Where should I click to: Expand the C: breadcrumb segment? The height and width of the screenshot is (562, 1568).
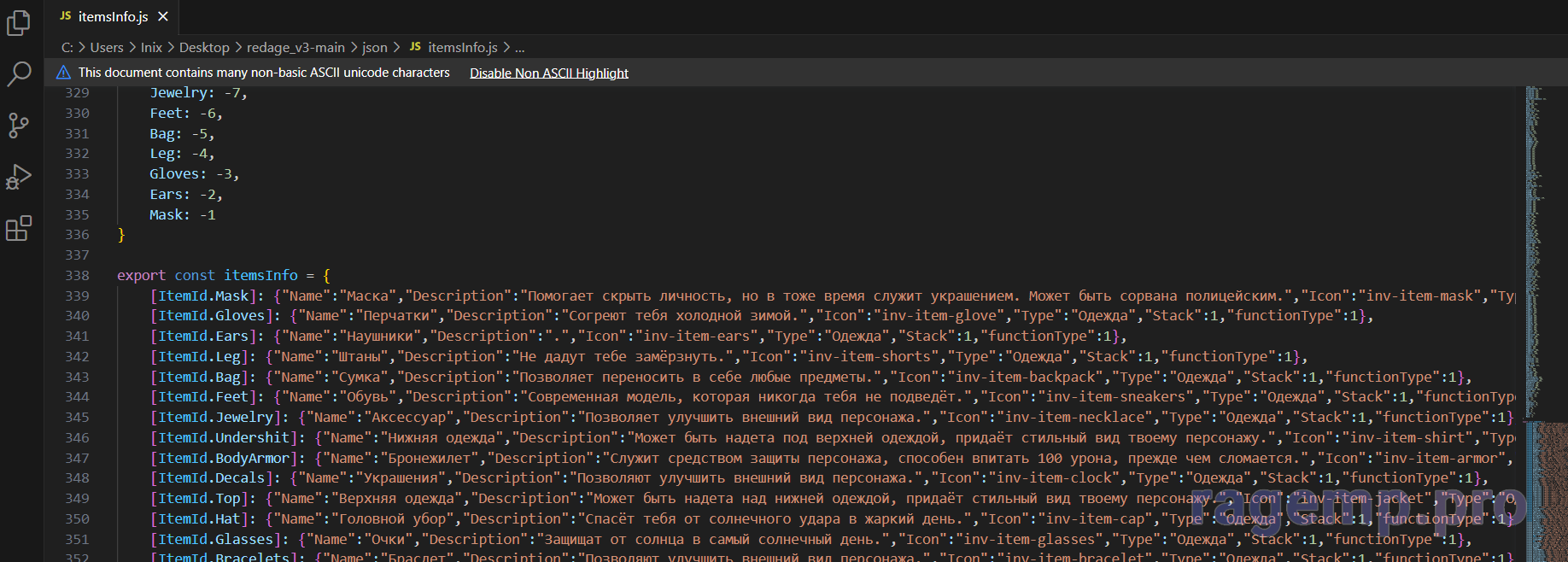click(x=67, y=48)
